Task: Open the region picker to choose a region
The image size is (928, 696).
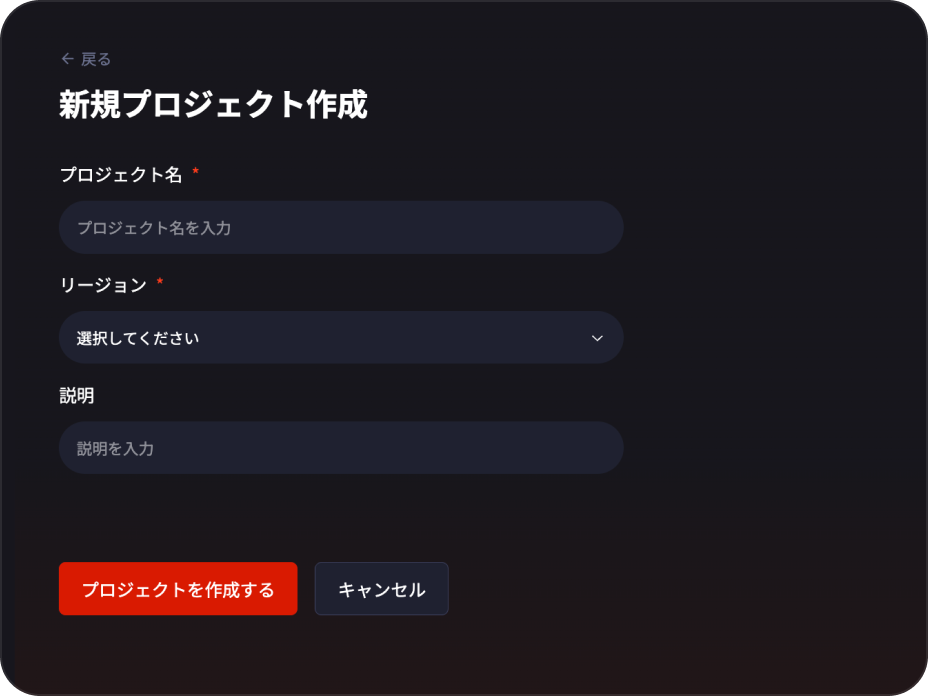Action: [340, 338]
